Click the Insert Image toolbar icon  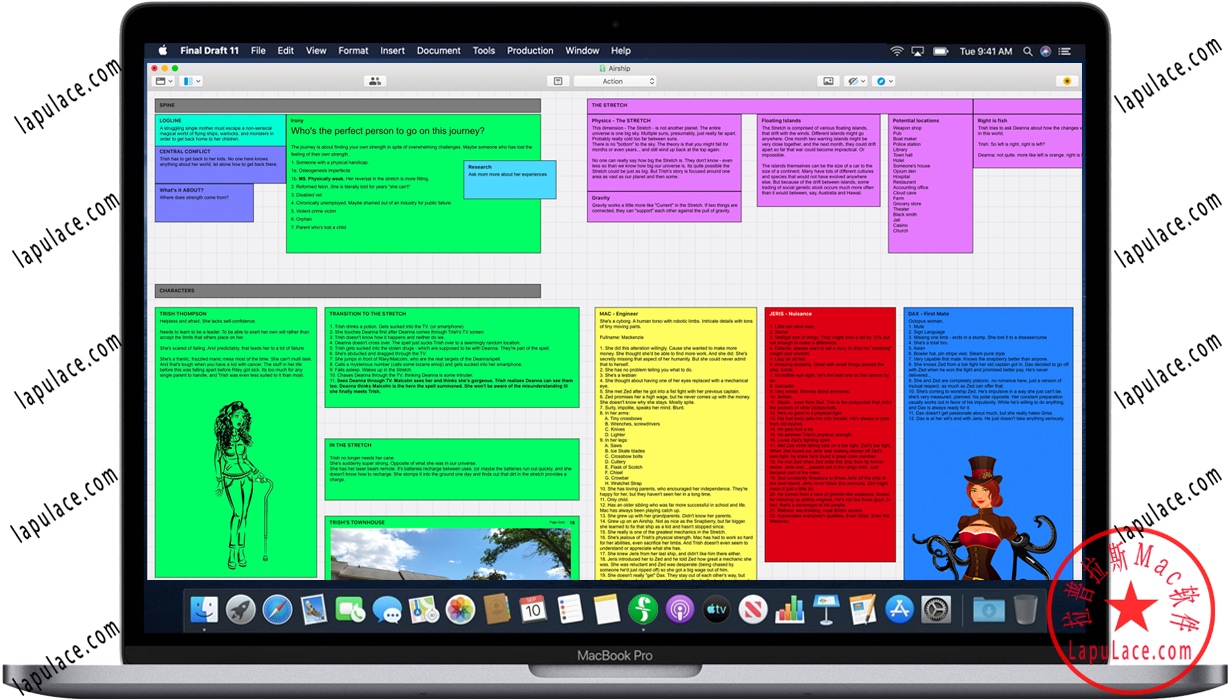tap(828, 81)
